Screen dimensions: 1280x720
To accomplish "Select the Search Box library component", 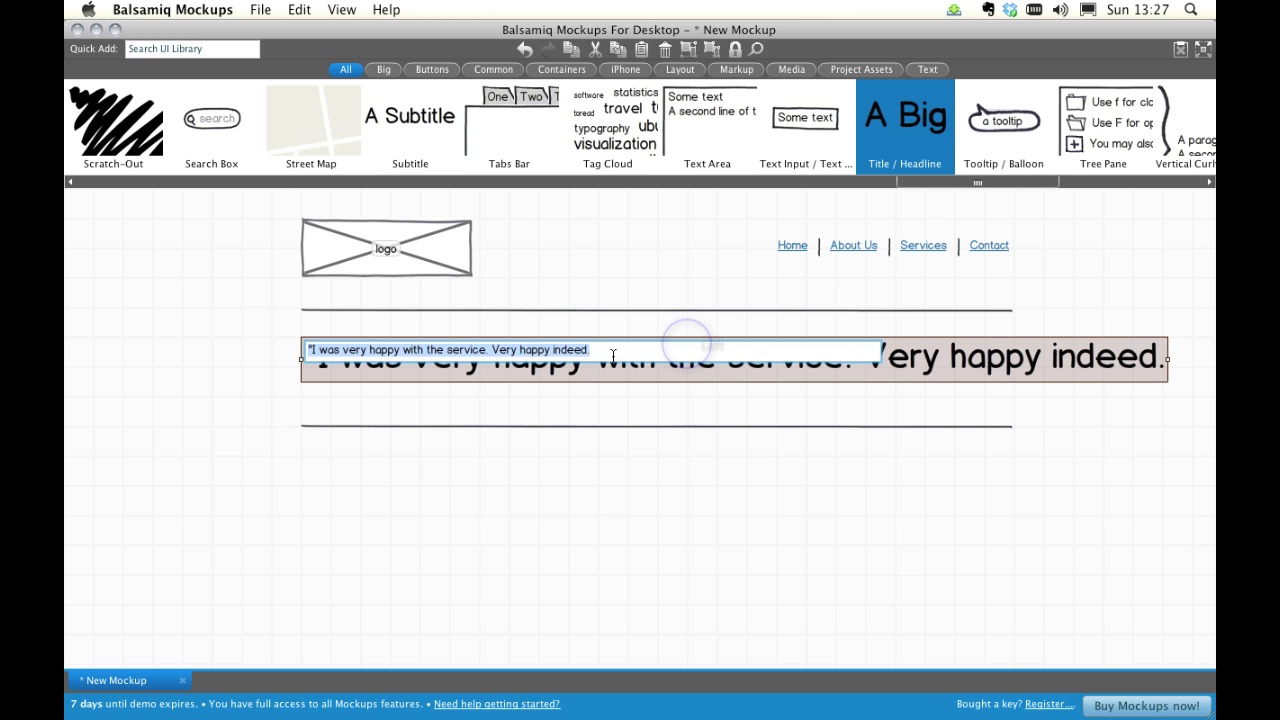I will point(212,127).
